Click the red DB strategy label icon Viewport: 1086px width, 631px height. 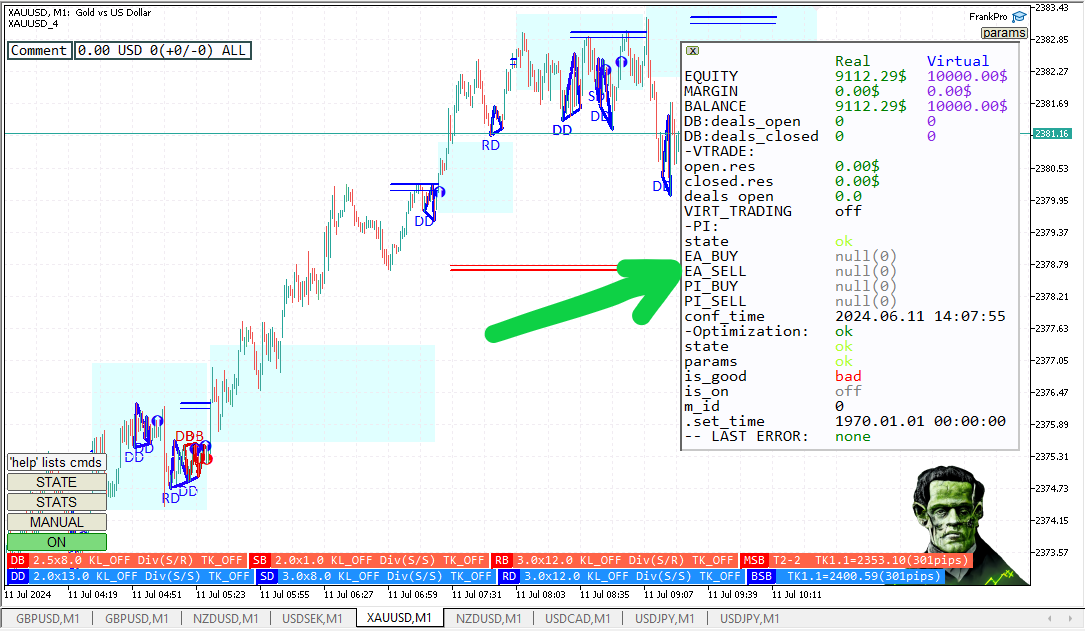pyautogui.click(x=18, y=561)
